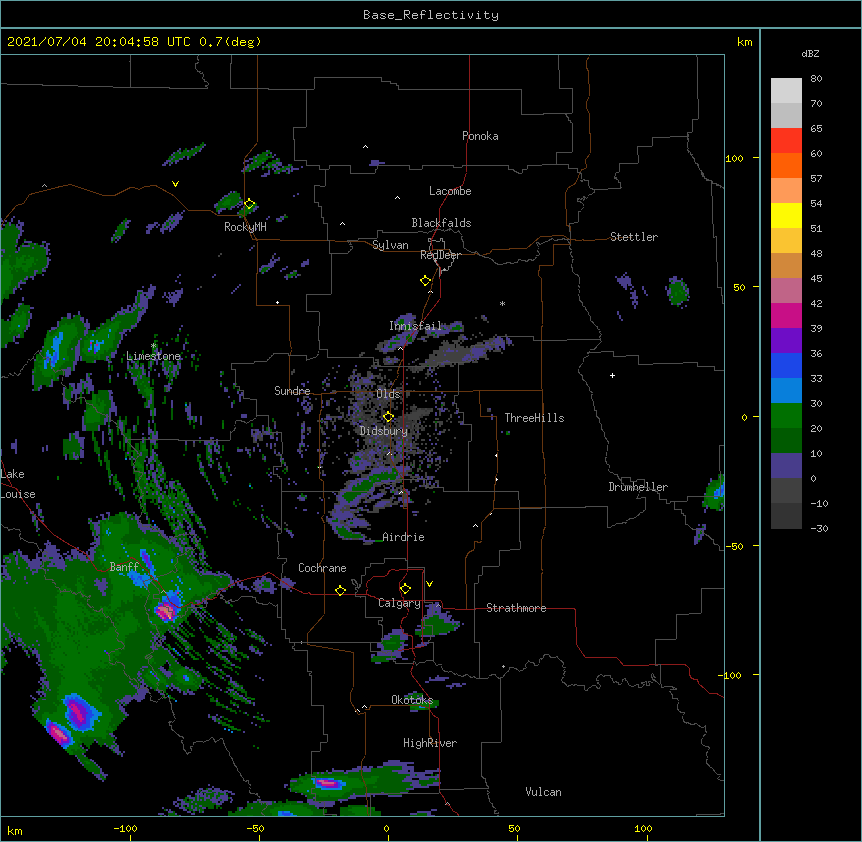This screenshot has height=842, width=862.
Task: Click the 0 km bottom axis label
Action: coord(386,828)
